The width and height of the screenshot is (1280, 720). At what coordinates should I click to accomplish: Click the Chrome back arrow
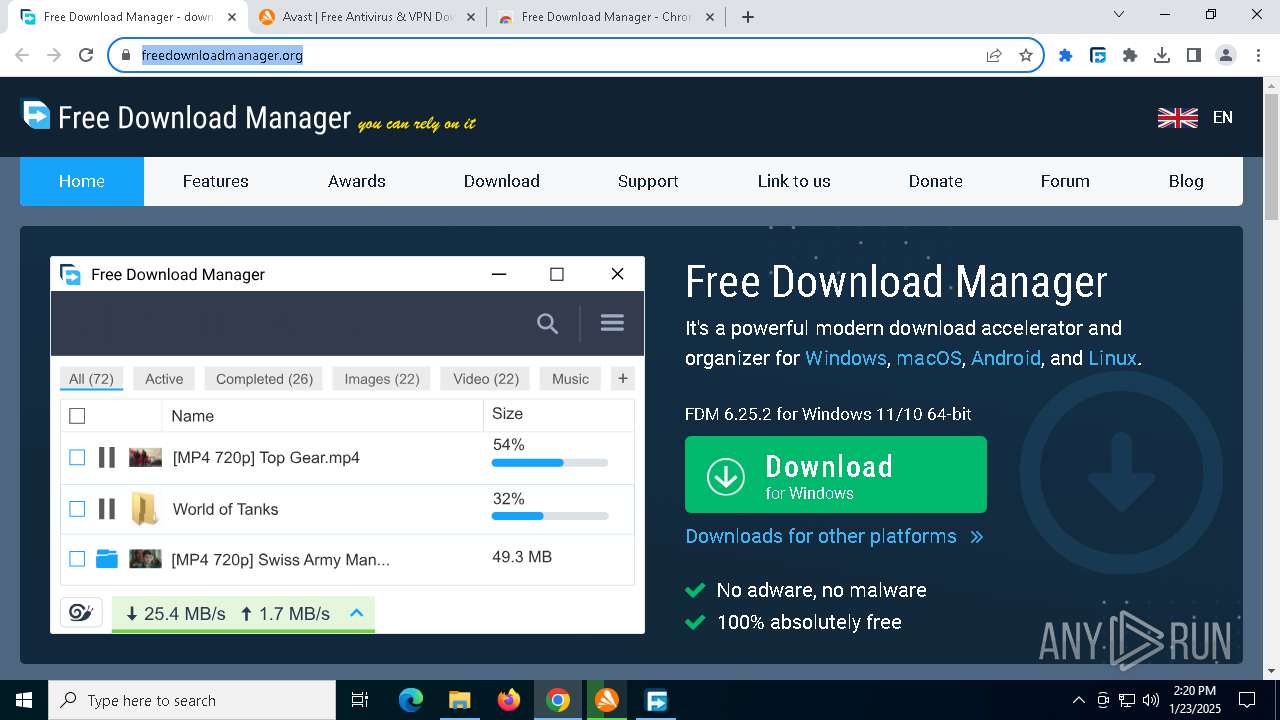coord(22,56)
